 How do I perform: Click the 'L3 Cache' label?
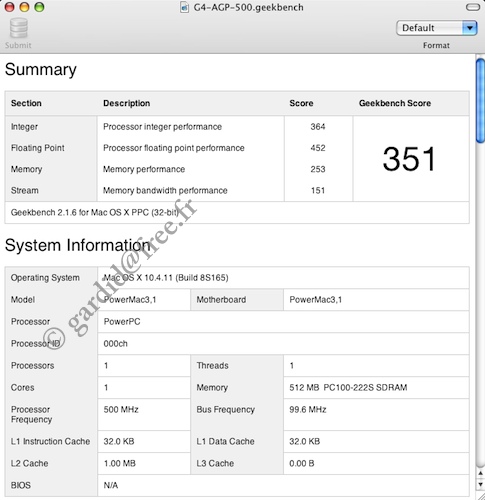pos(215,464)
